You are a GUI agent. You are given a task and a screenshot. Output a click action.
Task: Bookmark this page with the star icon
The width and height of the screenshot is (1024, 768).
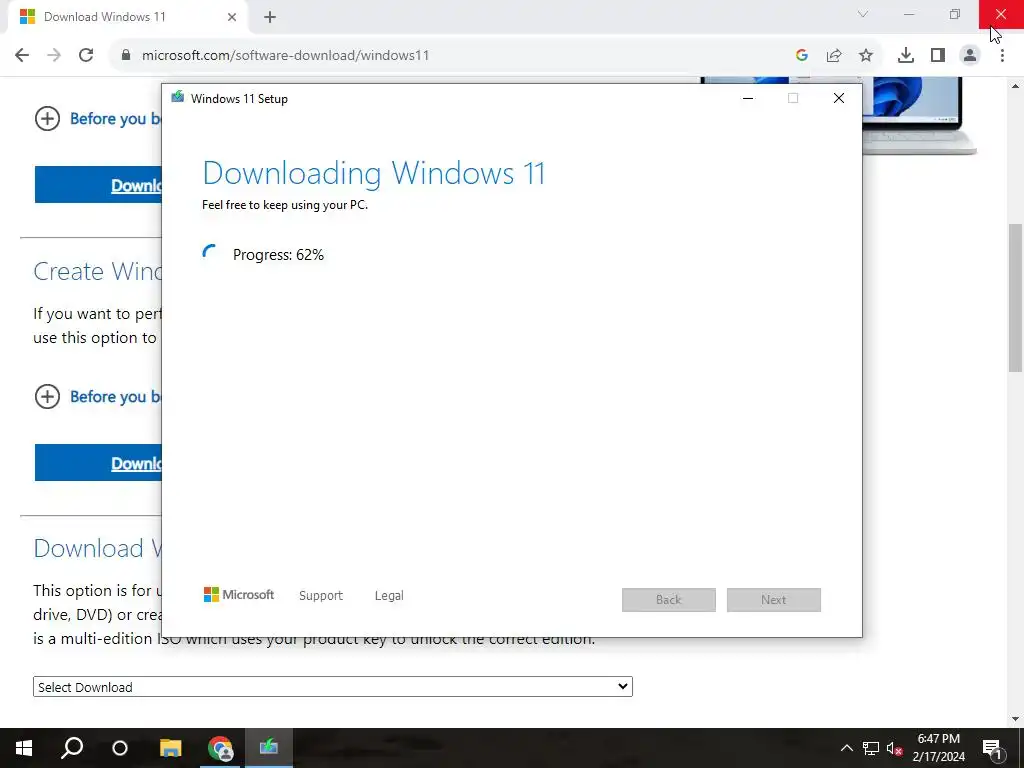tap(866, 56)
